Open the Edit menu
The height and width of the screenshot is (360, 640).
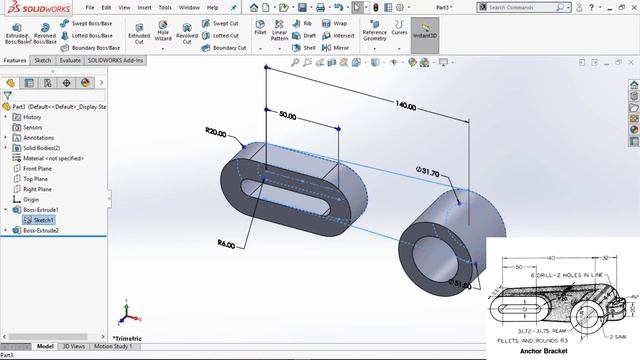[107, 7]
